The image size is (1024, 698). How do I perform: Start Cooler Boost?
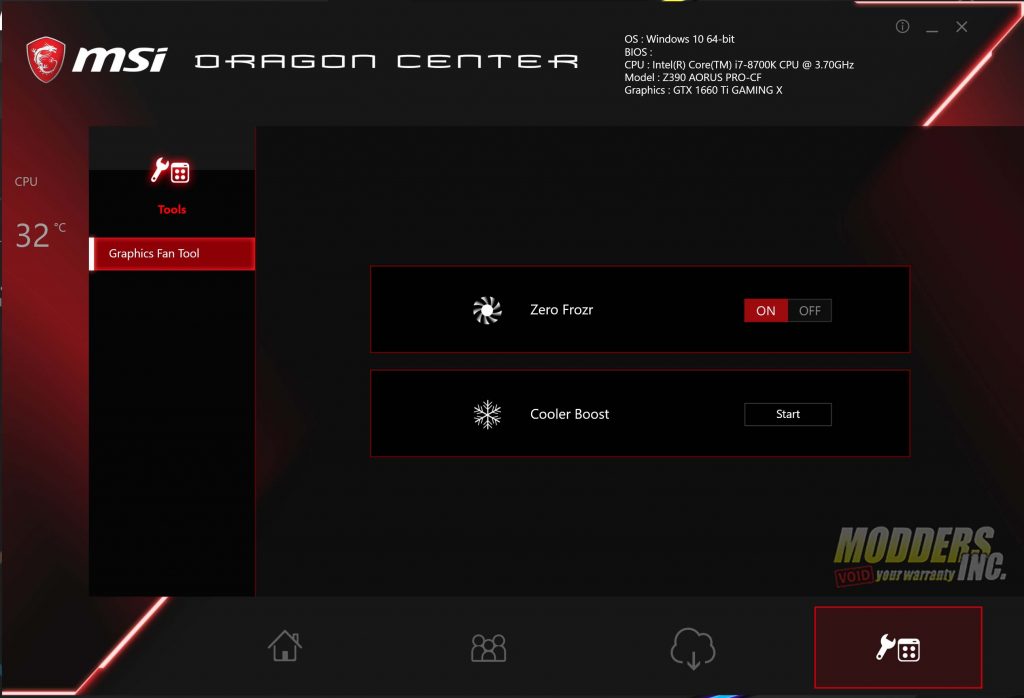[788, 415]
